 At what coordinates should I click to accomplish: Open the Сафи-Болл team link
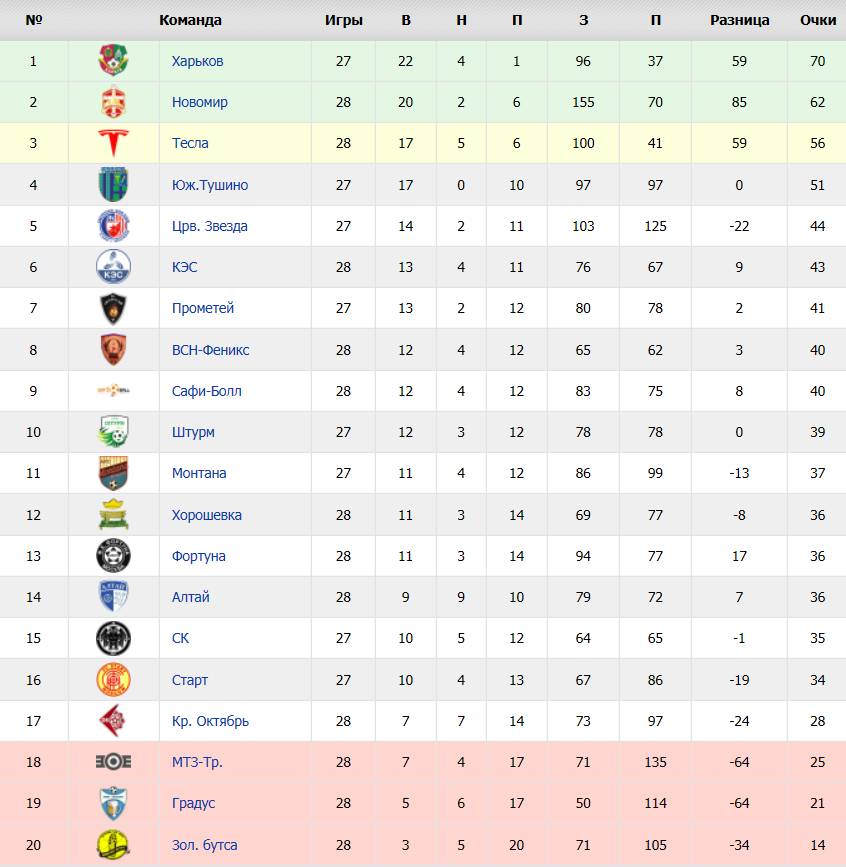(206, 391)
